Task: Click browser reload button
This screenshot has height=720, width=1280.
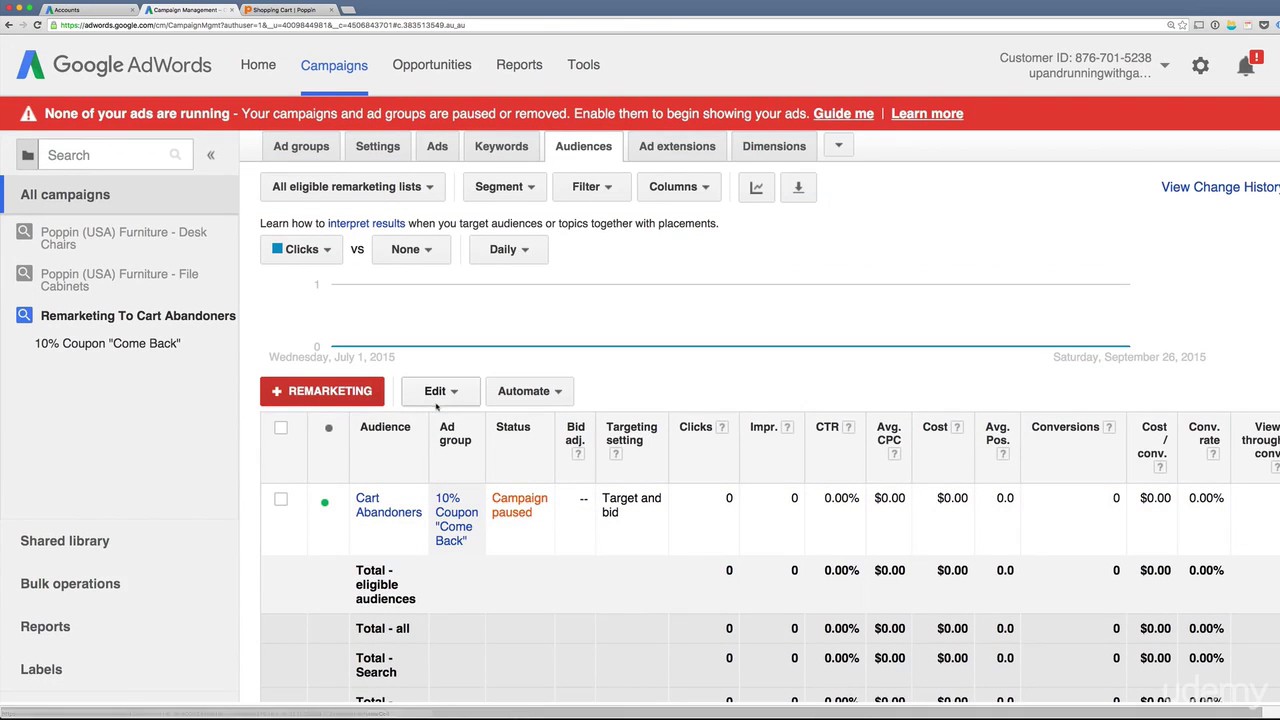Action: pyautogui.click(x=38, y=25)
